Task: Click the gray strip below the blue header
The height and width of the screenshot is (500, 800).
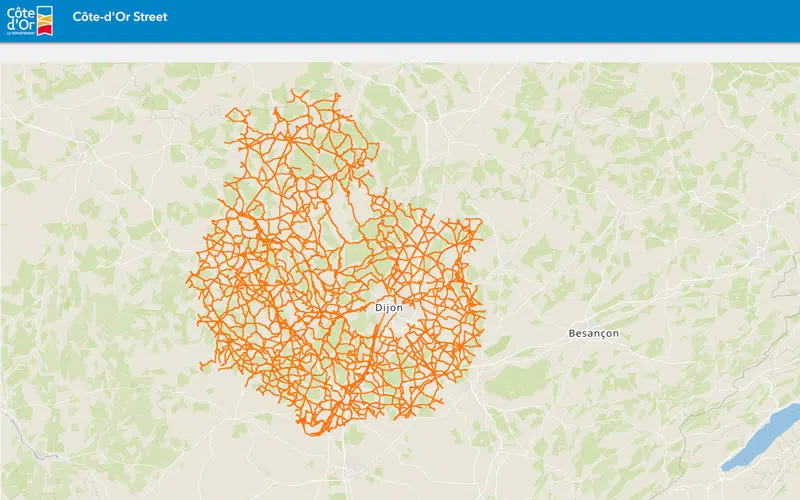Action: pyautogui.click(x=400, y=52)
